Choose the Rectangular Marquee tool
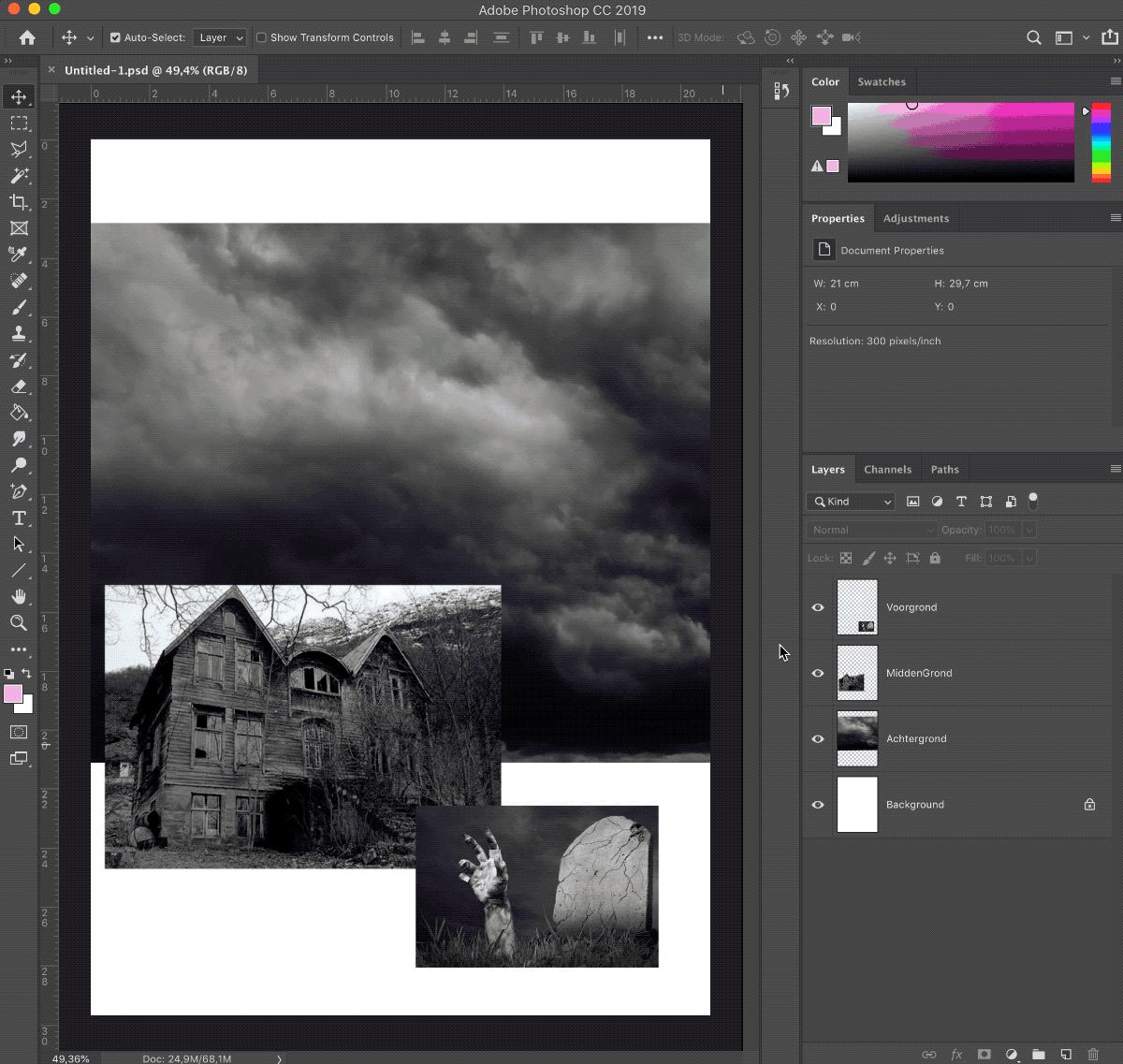Image resolution: width=1123 pixels, height=1064 pixels. [19, 123]
